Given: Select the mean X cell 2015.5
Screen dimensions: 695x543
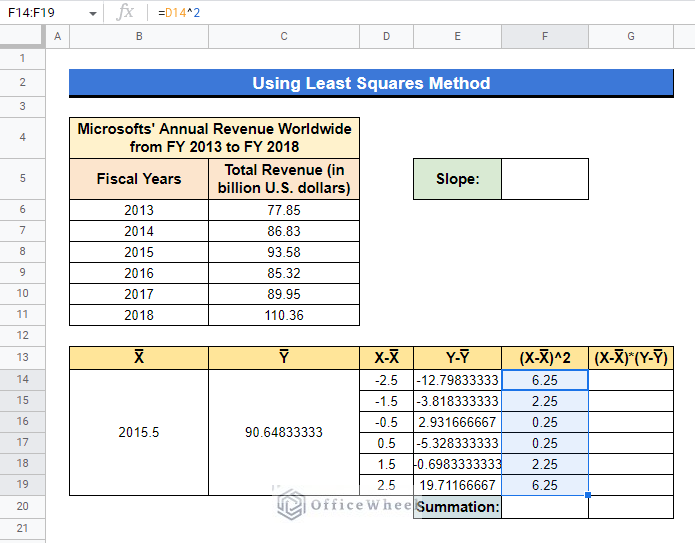Looking at the screenshot, I should point(139,432).
